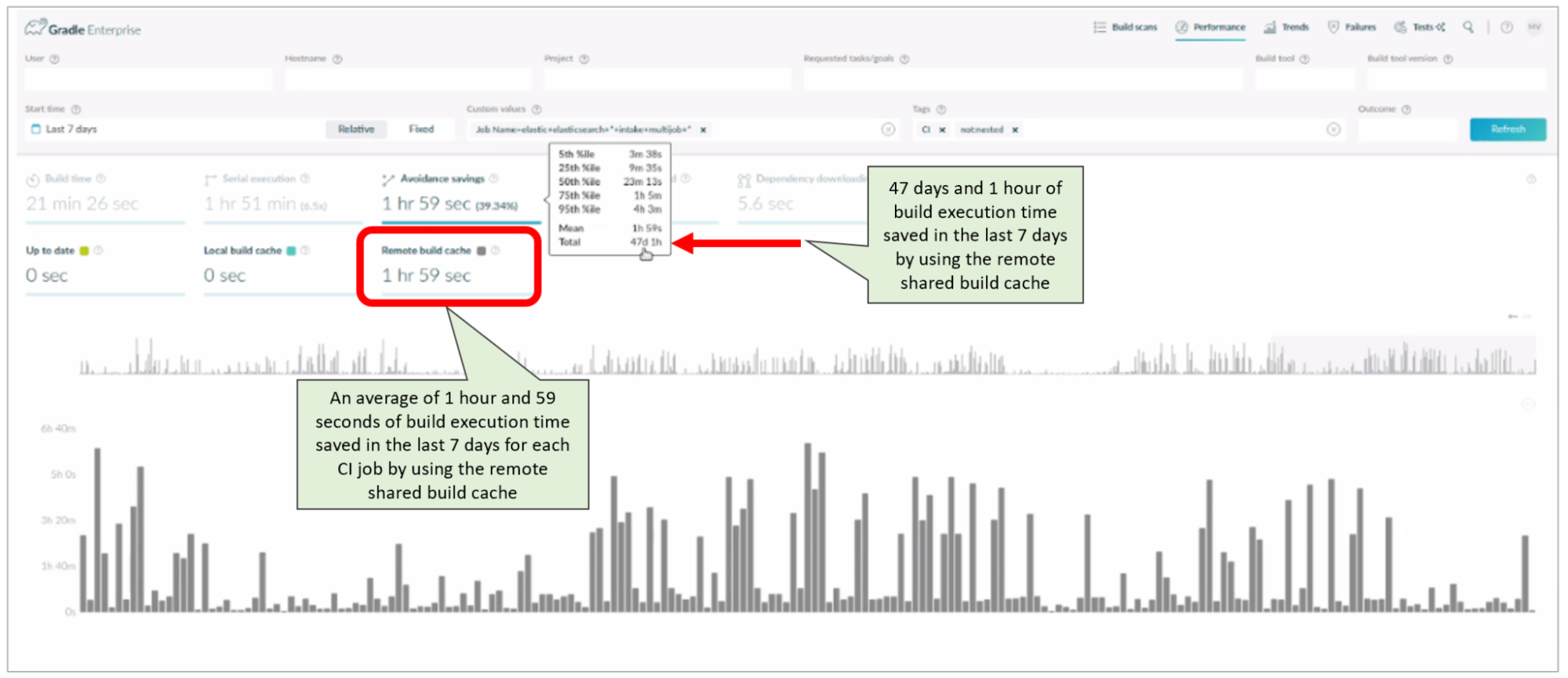Open the Build tool version filter field

(1457, 79)
